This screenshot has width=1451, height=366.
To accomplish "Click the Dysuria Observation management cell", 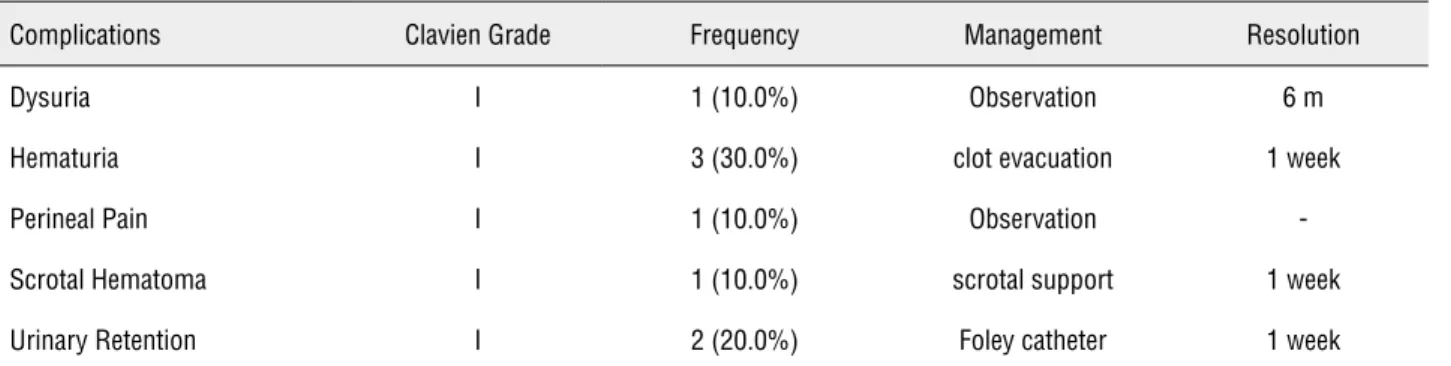I will click(1033, 98).
